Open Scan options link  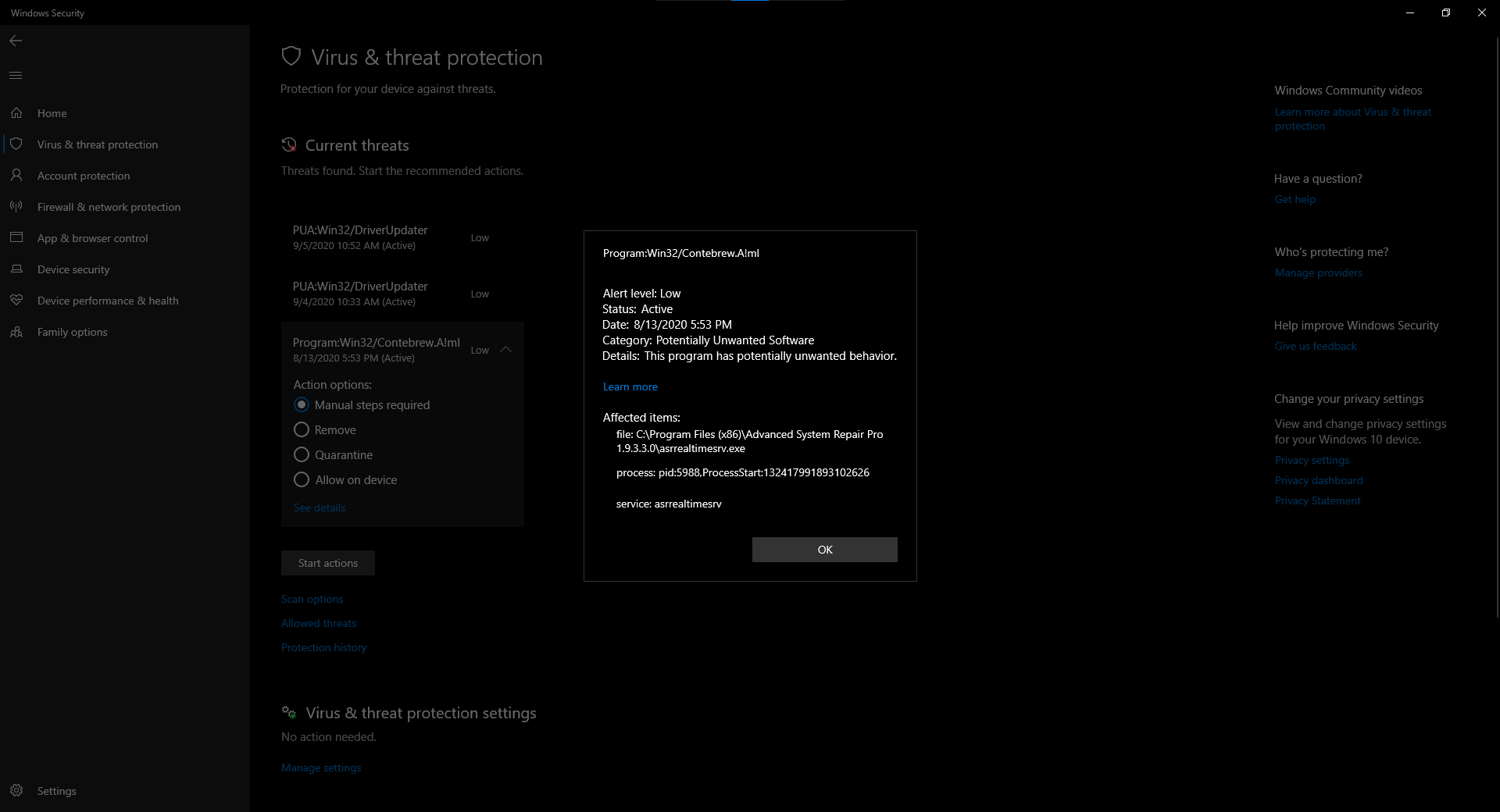click(312, 599)
